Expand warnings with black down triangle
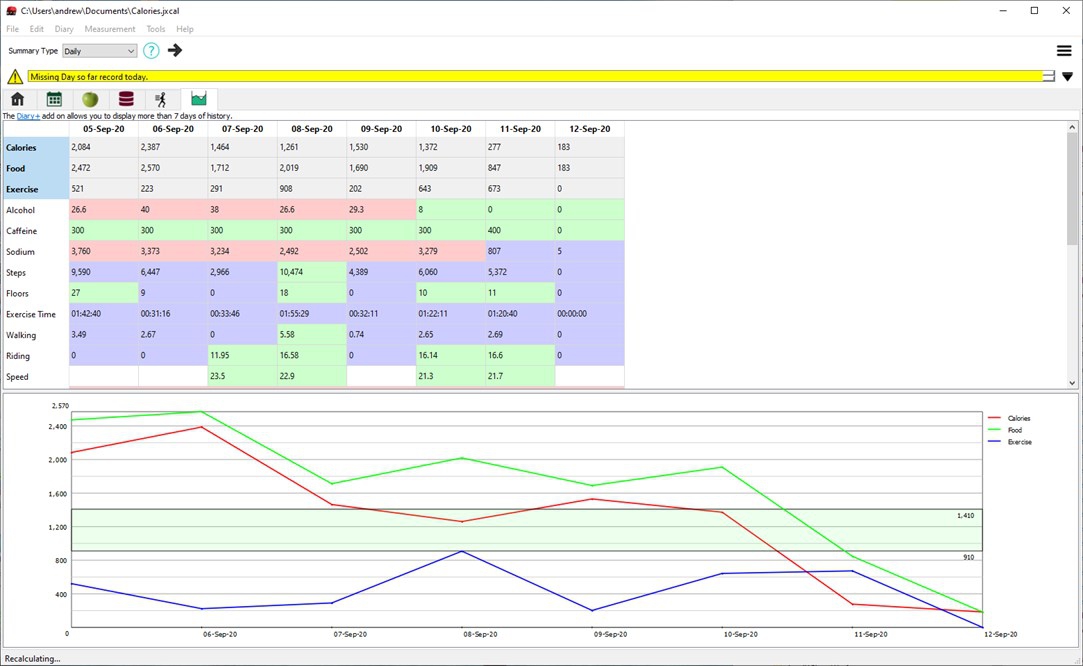The image size is (1083, 666). 1067,77
